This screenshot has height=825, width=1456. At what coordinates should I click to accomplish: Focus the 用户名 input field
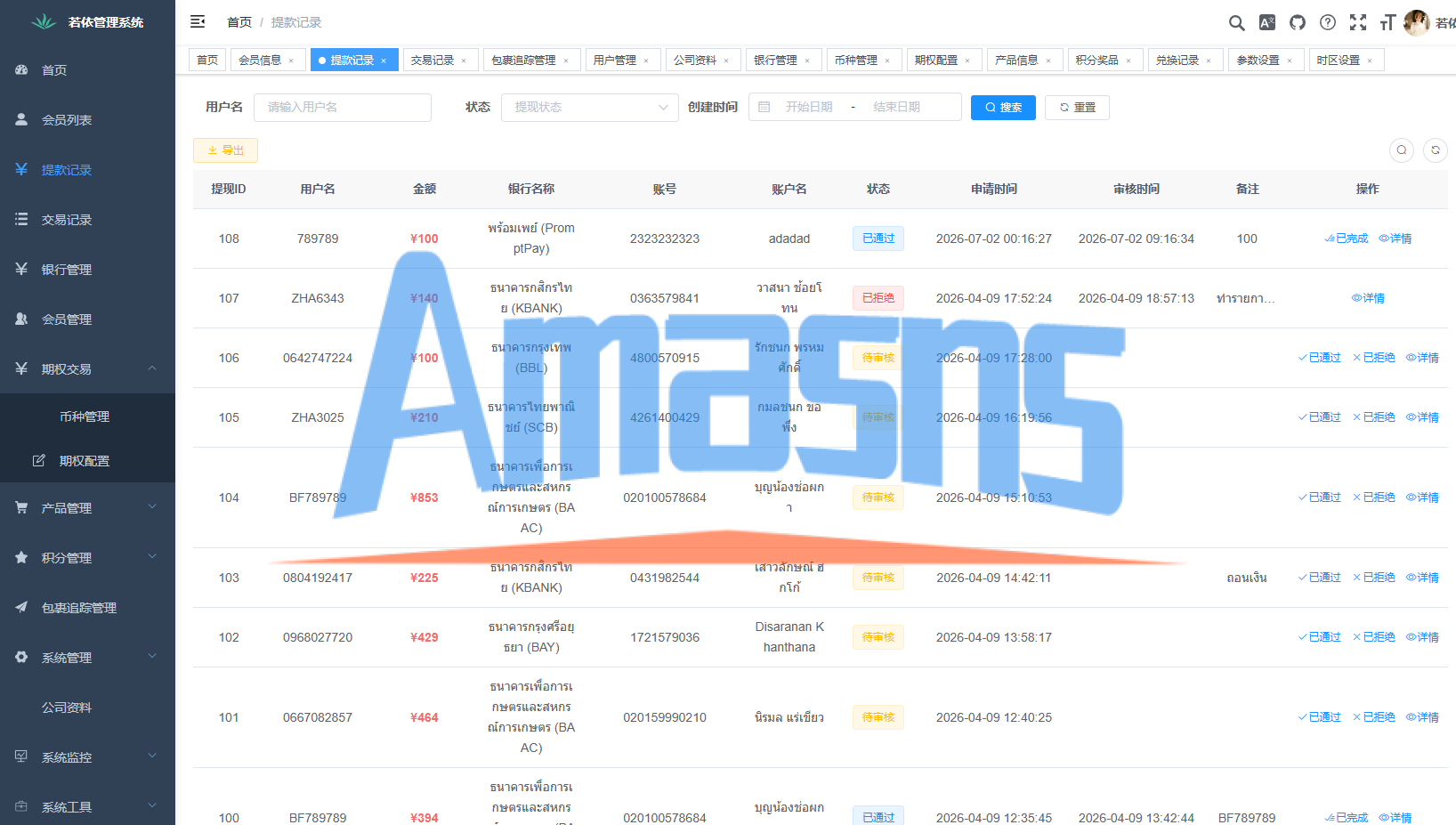pos(343,108)
